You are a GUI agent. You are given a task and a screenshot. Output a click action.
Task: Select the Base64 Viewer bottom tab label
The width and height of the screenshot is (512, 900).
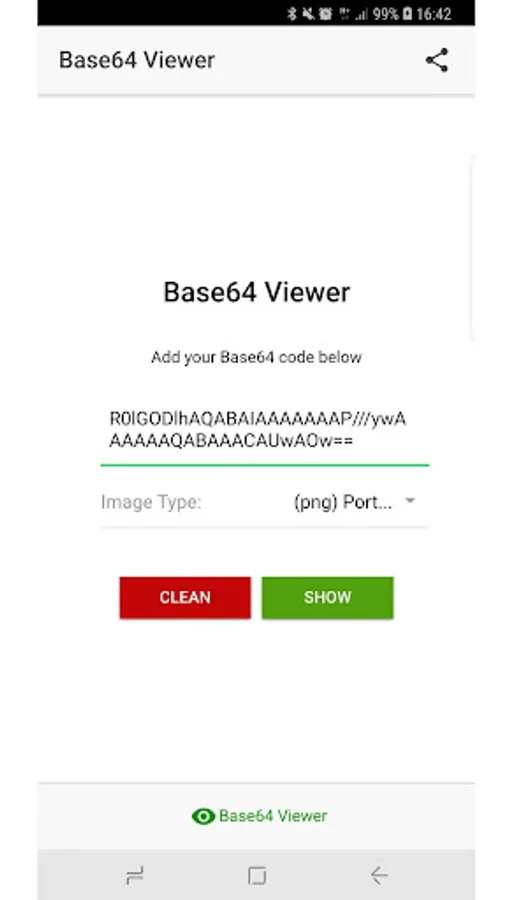[x=273, y=816]
